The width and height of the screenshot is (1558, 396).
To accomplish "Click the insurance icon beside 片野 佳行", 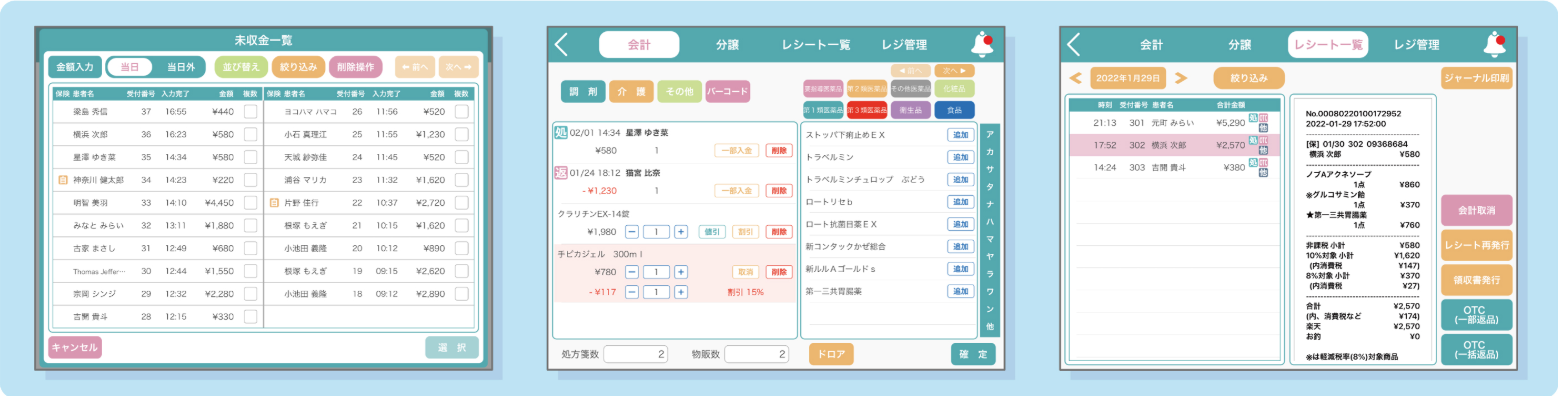I will [274, 203].
